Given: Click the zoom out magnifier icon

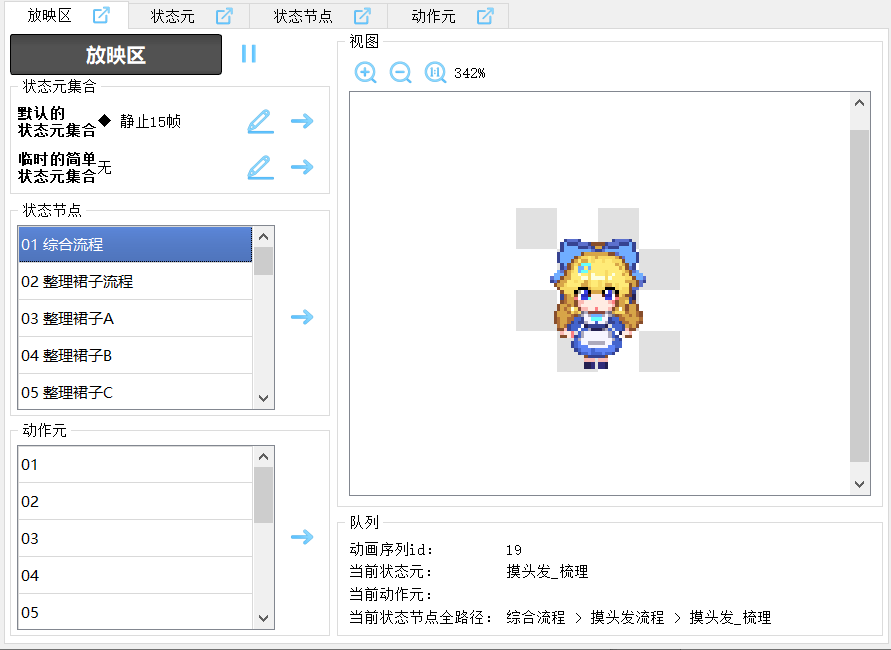Looking at the screenshot, I should coord(400,73).
